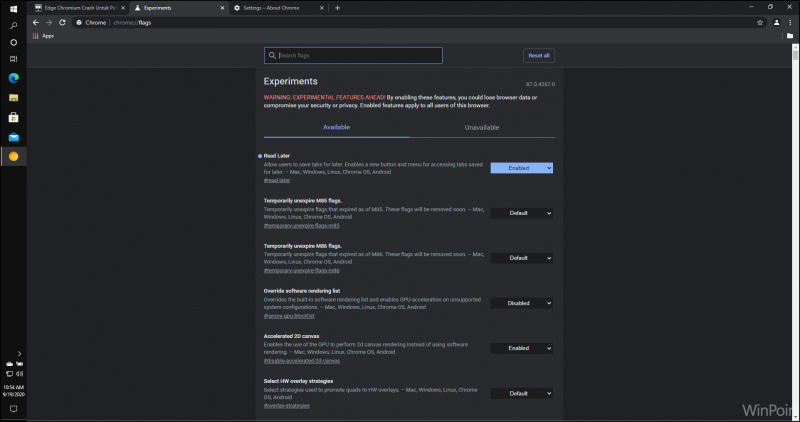
Task: Switch to the Experiments browser tab
Action: click(x=179, y=8)
